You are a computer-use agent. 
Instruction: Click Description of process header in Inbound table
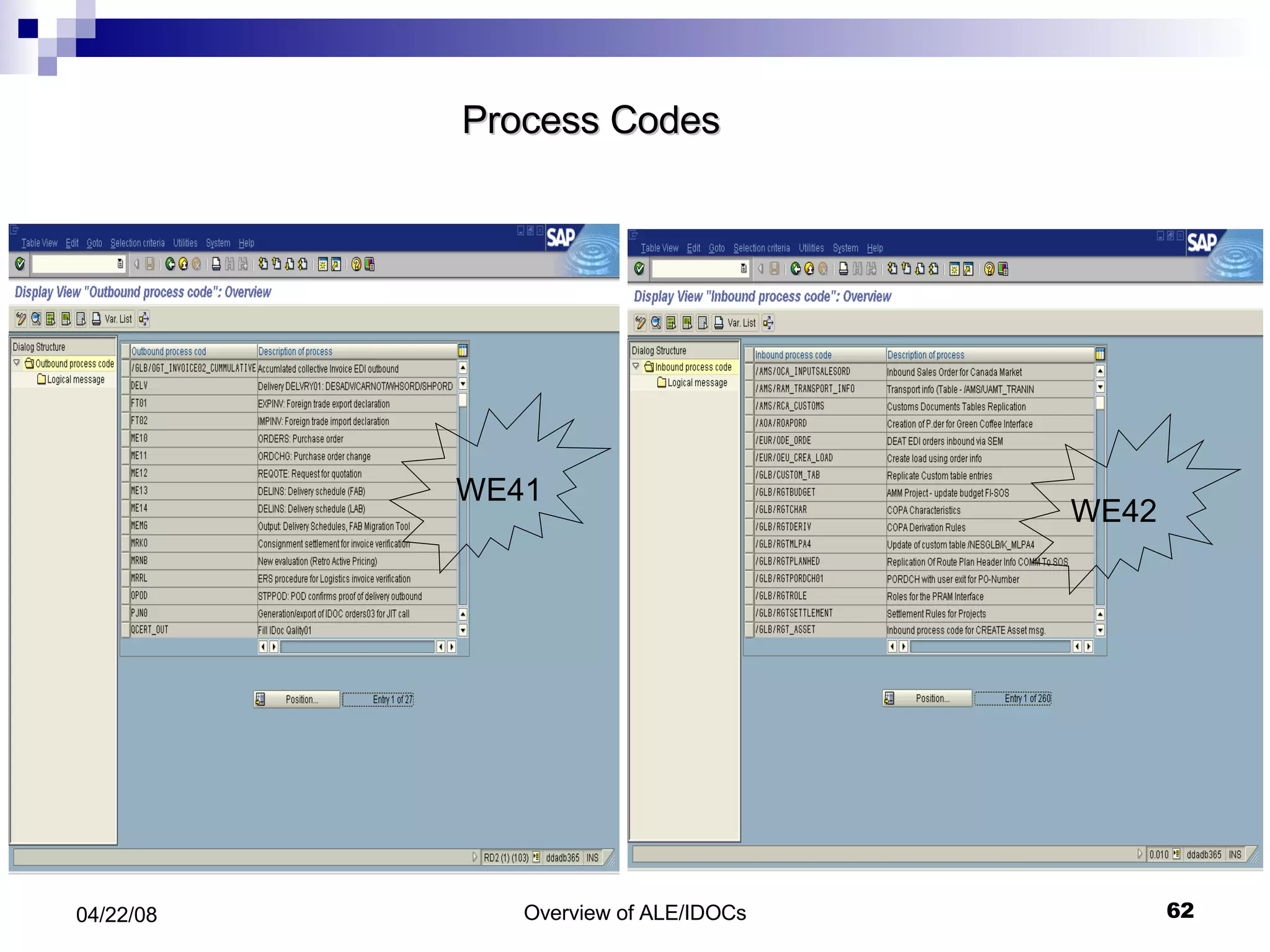point(926,355)
